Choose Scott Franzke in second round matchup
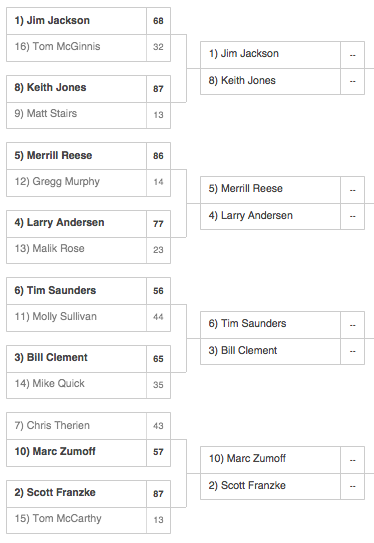 tap(282, 486)
